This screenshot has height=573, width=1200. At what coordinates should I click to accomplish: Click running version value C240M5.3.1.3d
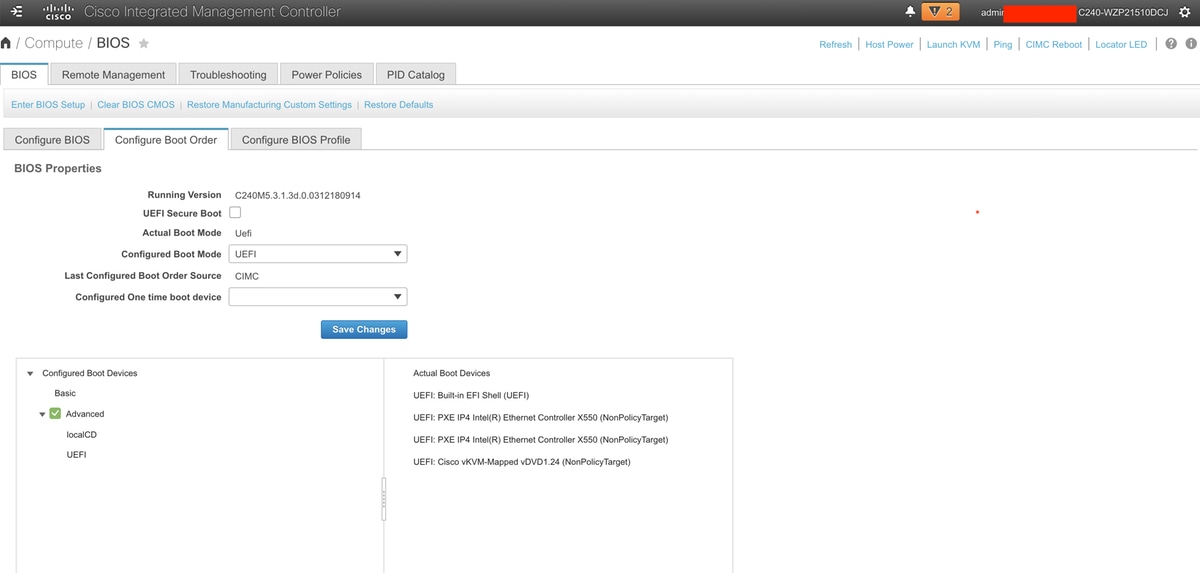coord(298,195)
